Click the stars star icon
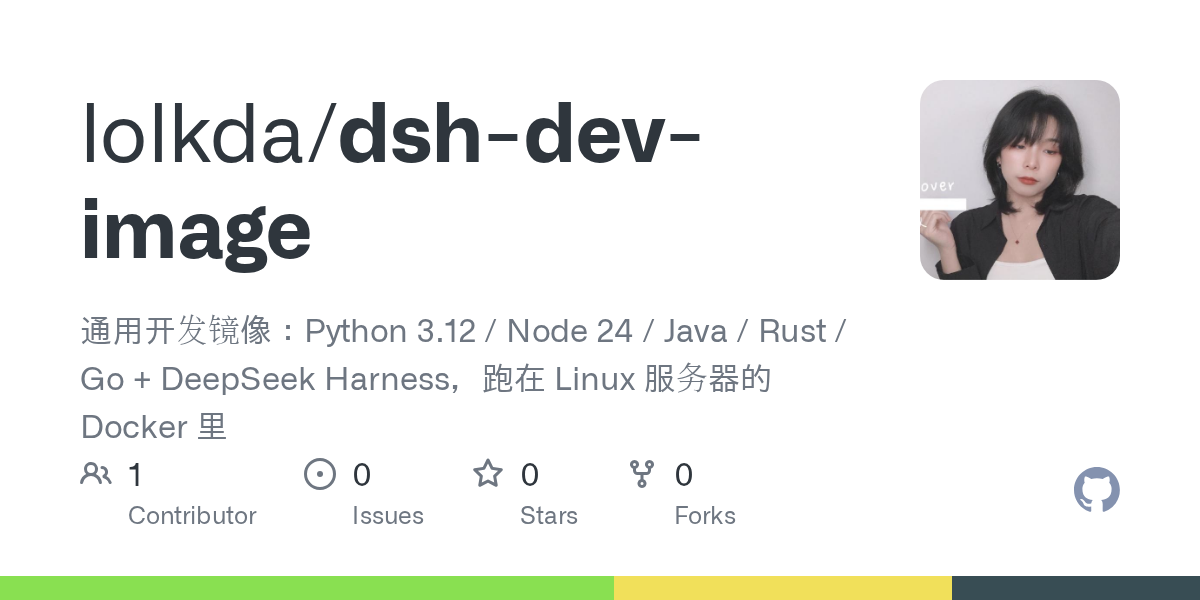This screenshot has width=1200, height=600. [x=488, y=473]
